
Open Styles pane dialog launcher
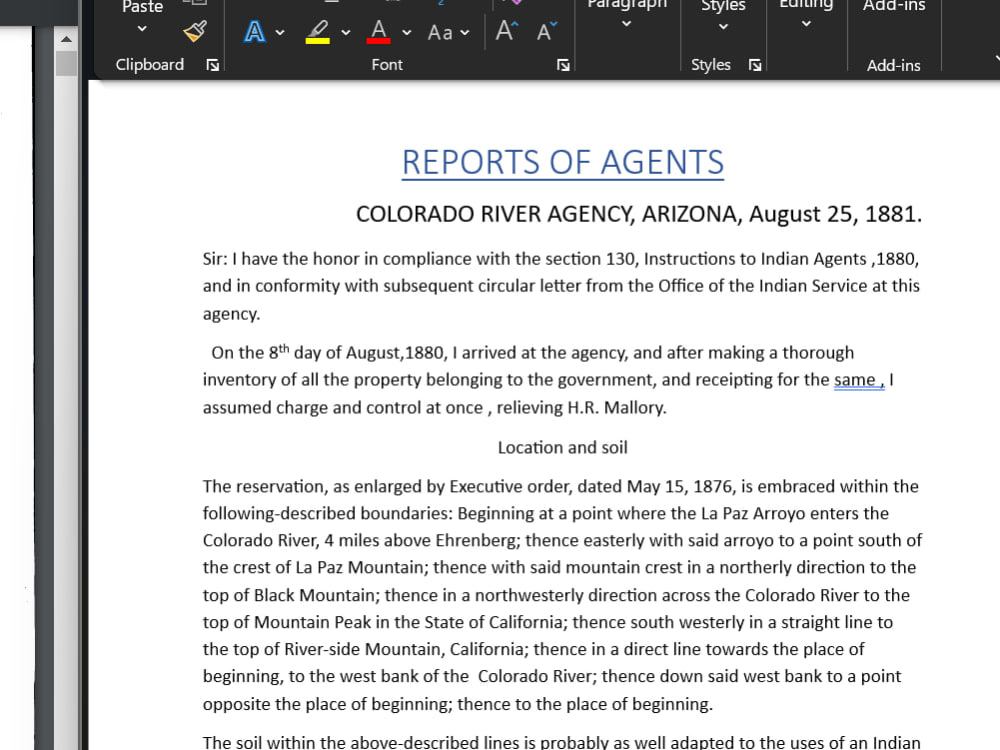click(x=755, y=65)
